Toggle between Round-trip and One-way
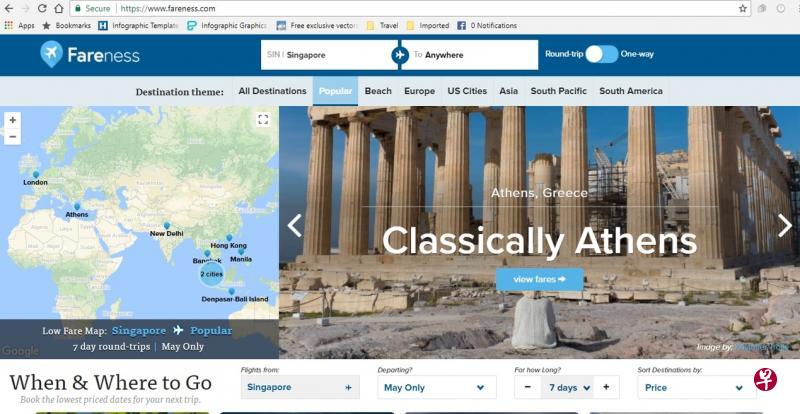 coord(602,54)
